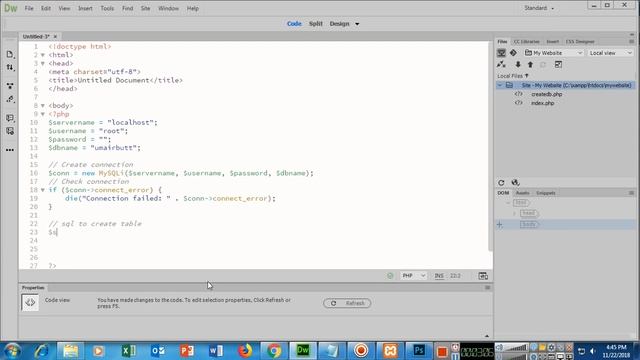Click the Code view icon in Properties panel
This screenshot has width=640, height=360.
[30, 302]
